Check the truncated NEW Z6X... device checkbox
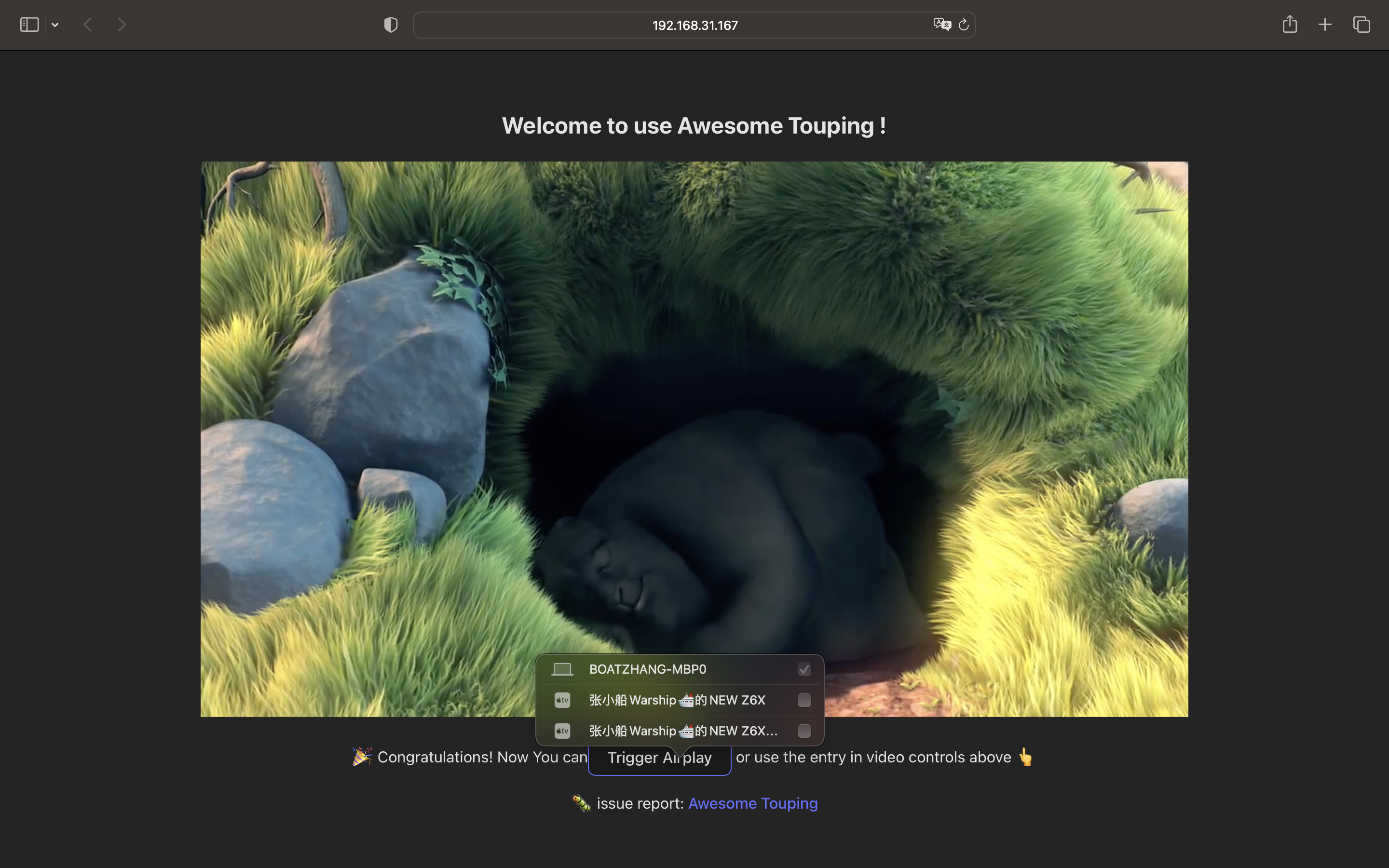Image resolution: width=1389 pixels, height=868 pixels. pyautogui.click(x=804, y=731)
